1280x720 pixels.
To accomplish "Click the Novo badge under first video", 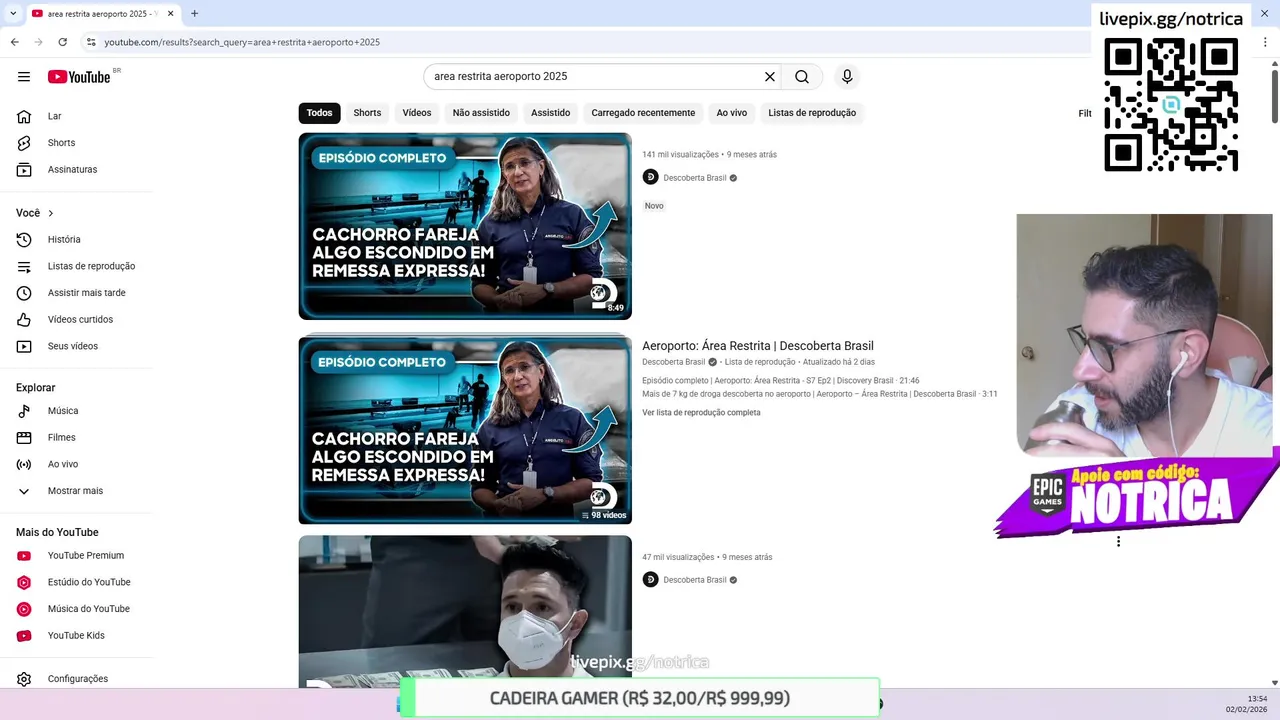I will tap(654, 206).
